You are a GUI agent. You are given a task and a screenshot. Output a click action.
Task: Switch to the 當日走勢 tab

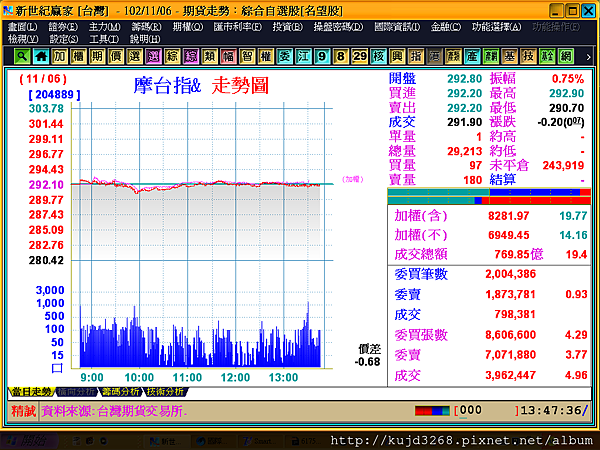31,392
